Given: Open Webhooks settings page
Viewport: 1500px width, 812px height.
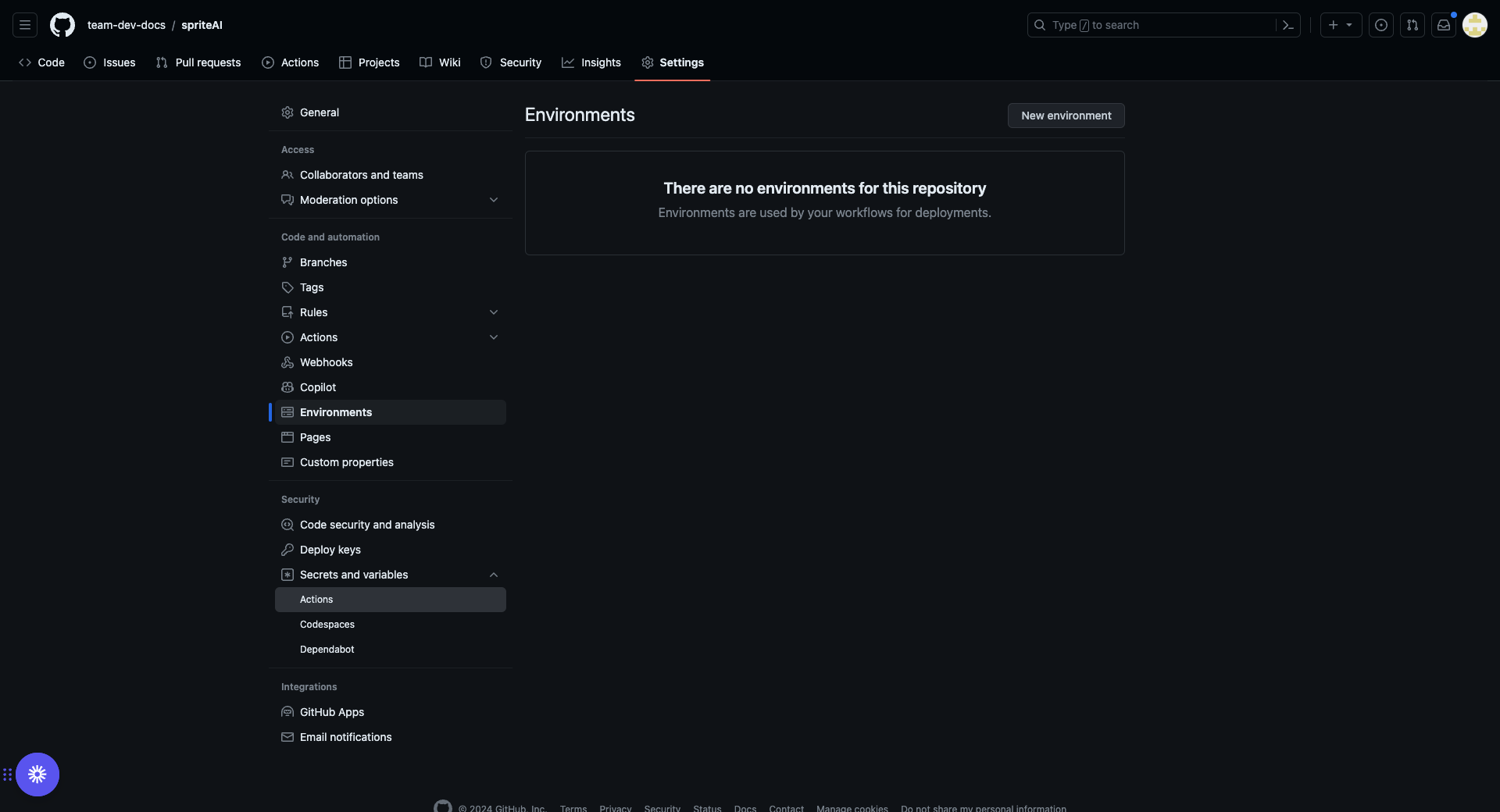Looking at the screenshot, I should pos(326,362).
